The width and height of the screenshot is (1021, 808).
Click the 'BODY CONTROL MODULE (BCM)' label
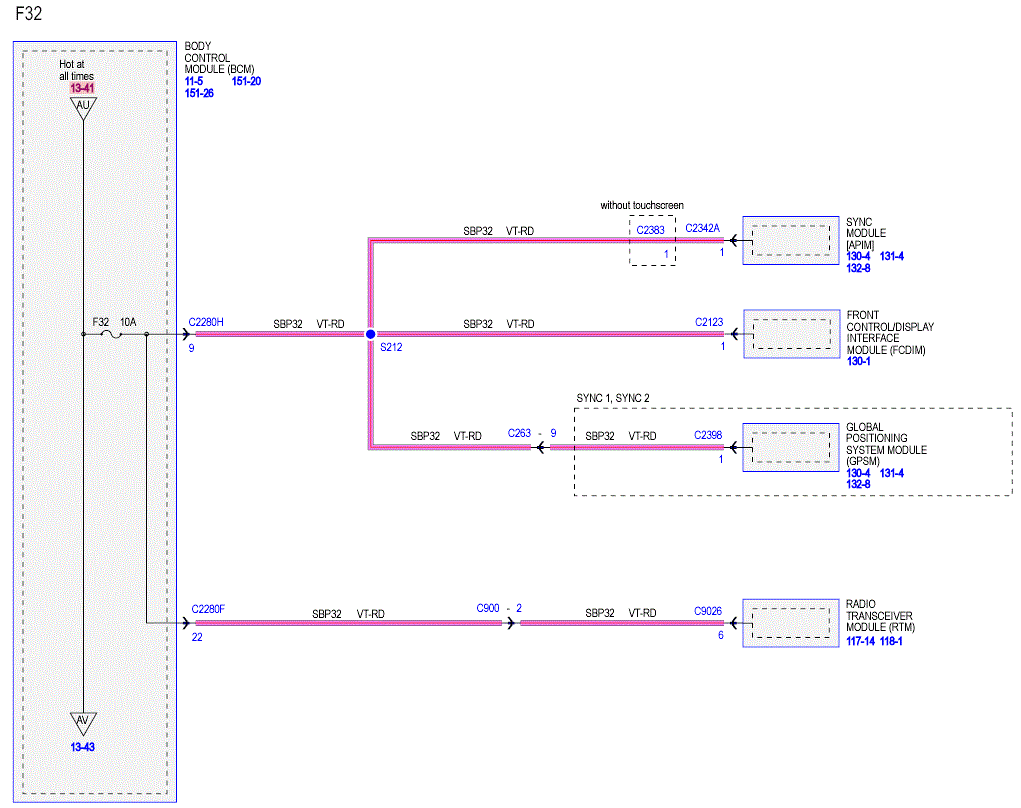(x=219, y=57)
